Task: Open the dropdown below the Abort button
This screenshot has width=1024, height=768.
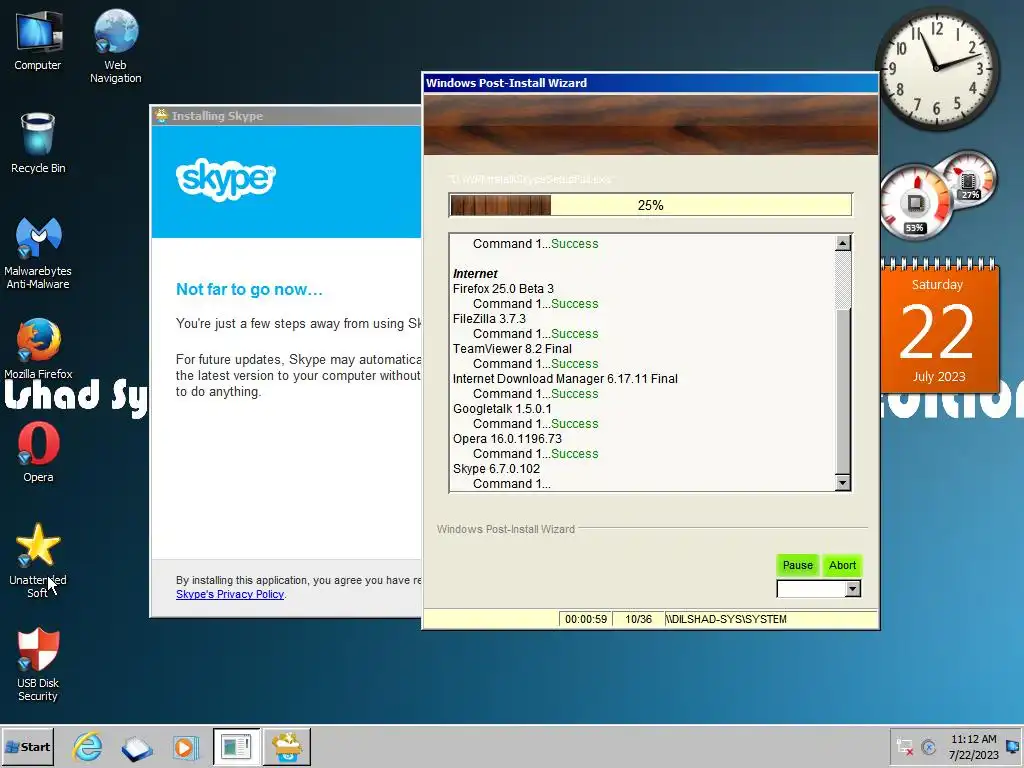Action: click(852, 589)
